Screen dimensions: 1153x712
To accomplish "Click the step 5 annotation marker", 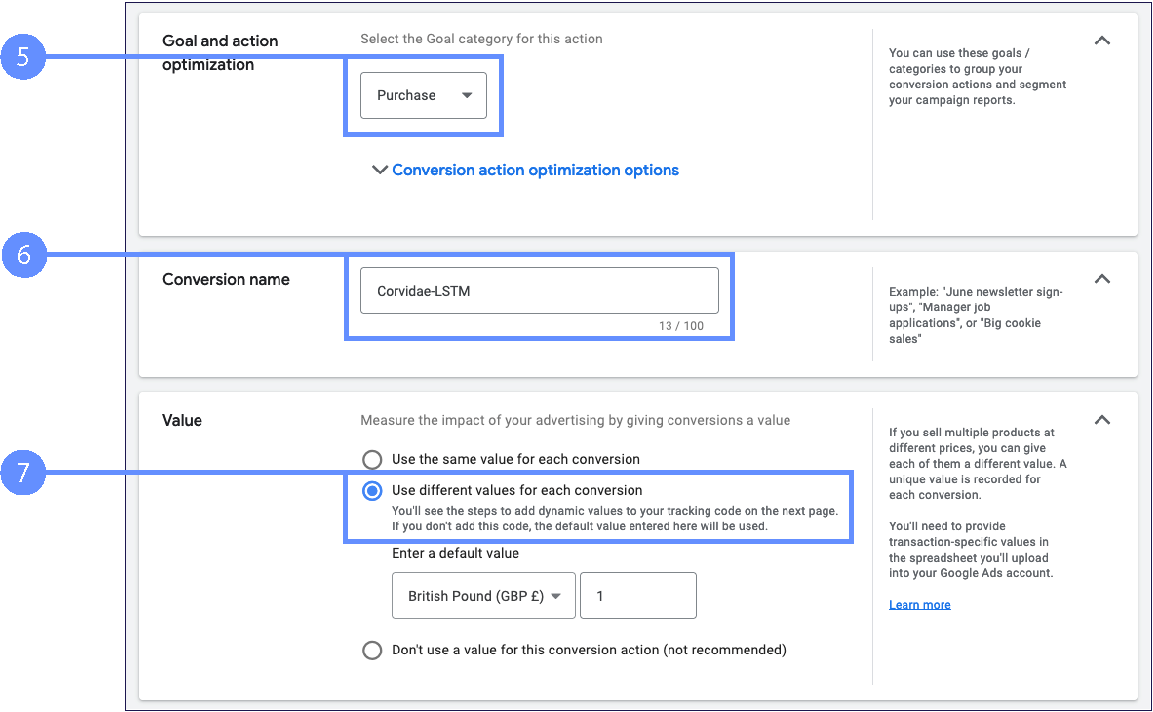I will pyautogui.click(x=22, y=58).
